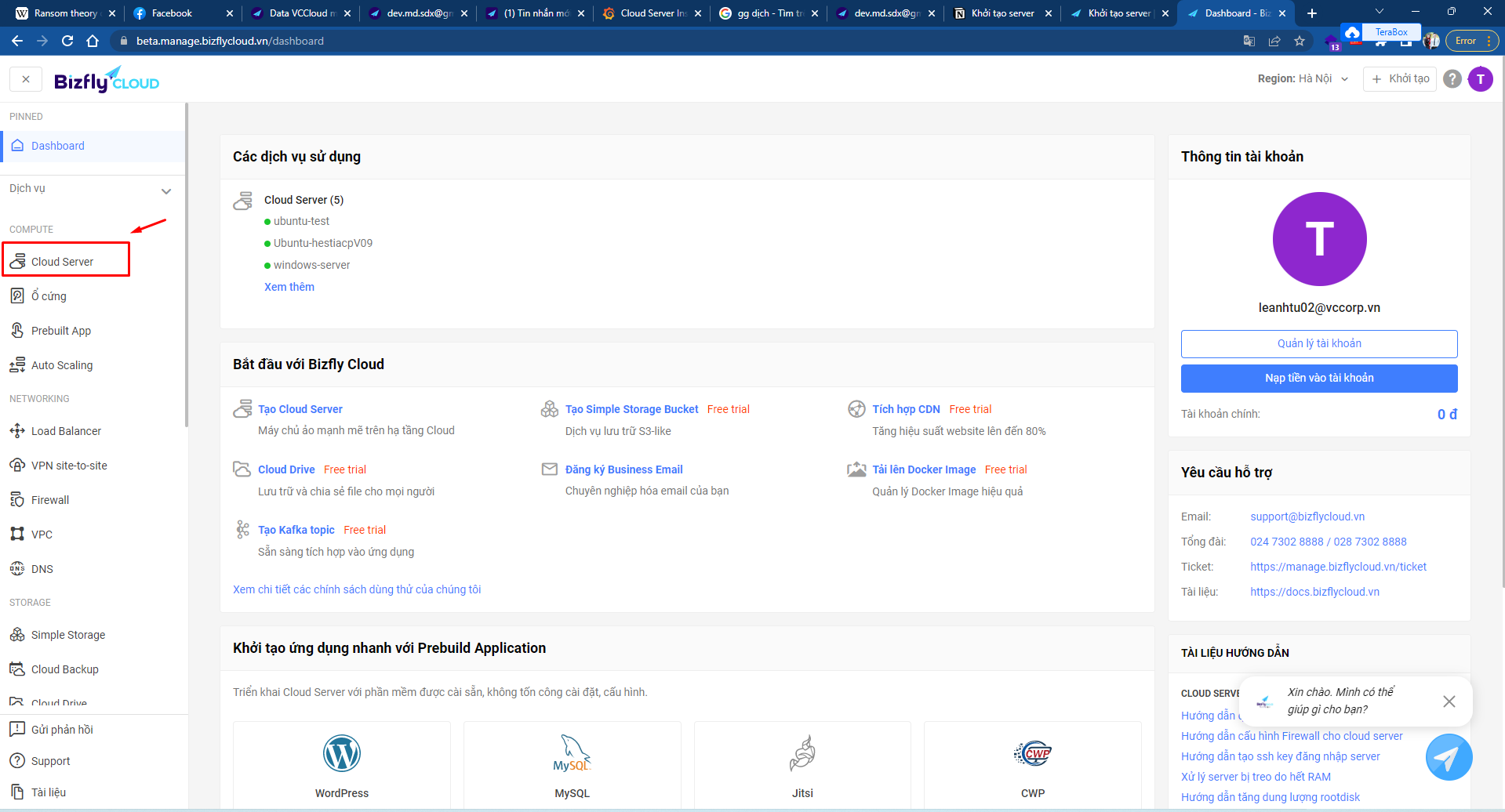The width and height of the screenshot is (1505, 812).
Task: Open the Tạo Cloud Server link
Action: click(x=300, y=409)
